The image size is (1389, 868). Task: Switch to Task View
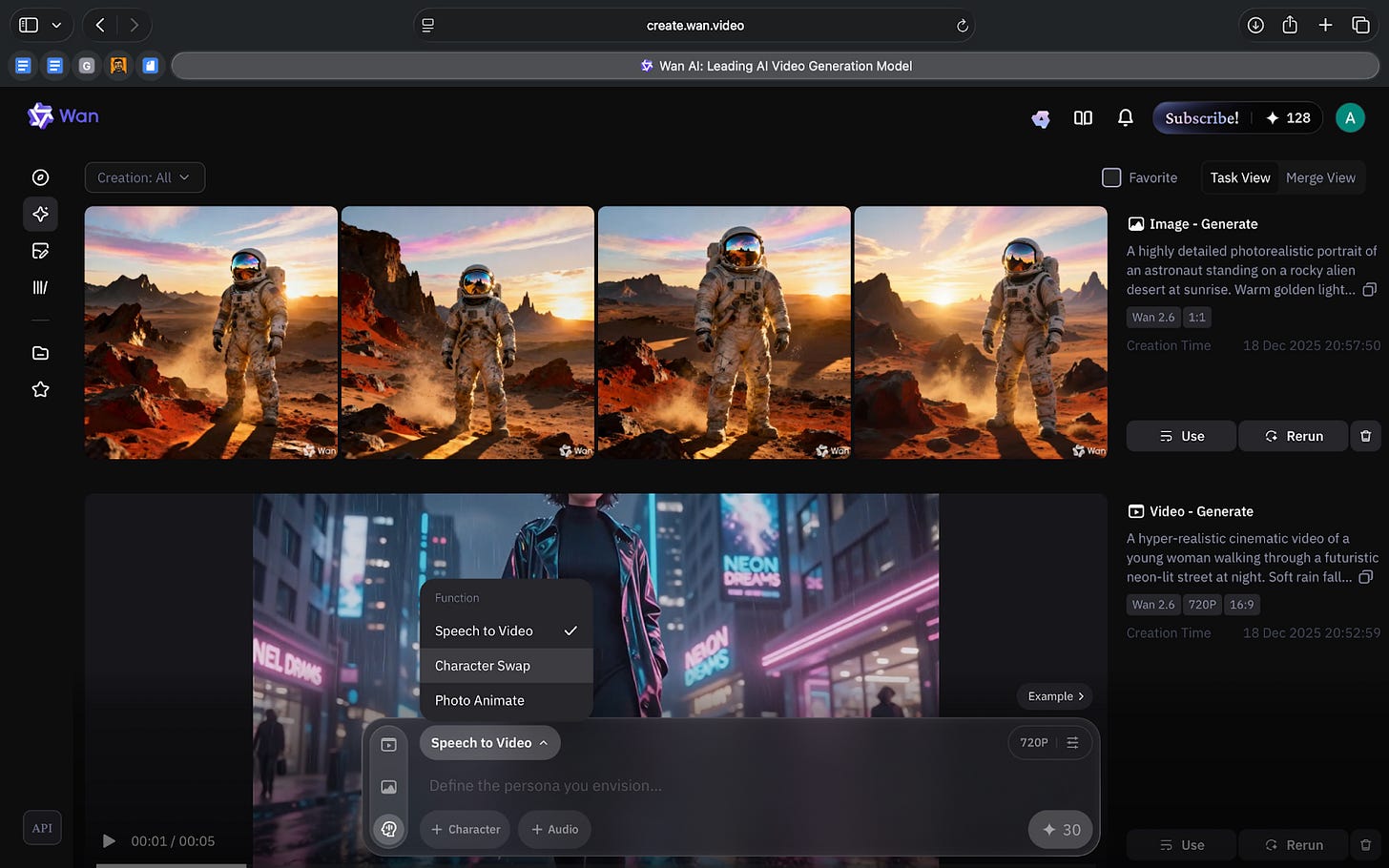[x=1239, y=177]
